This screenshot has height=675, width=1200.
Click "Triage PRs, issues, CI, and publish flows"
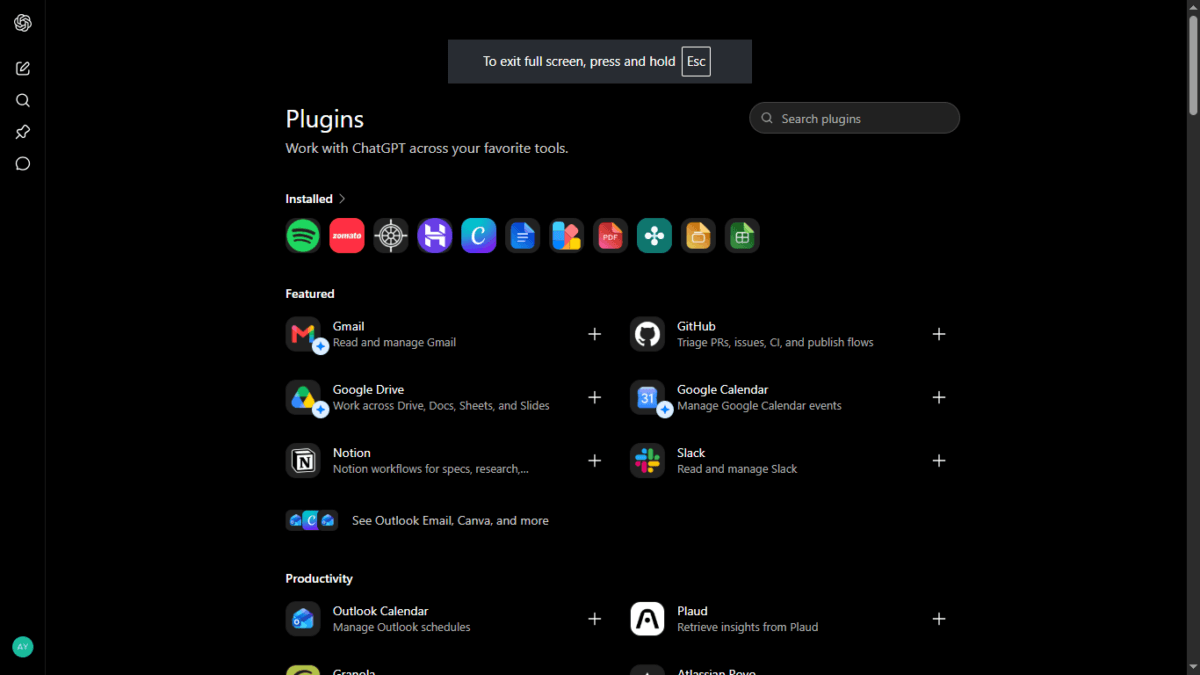[x=775, y=342]
